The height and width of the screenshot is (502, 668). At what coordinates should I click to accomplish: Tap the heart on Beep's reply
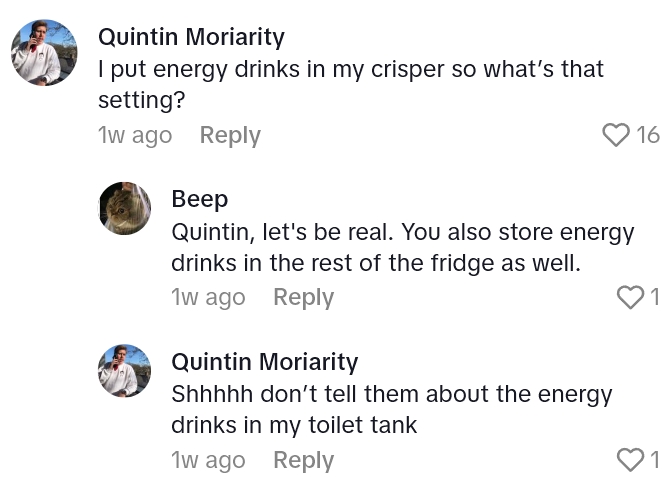630,297
